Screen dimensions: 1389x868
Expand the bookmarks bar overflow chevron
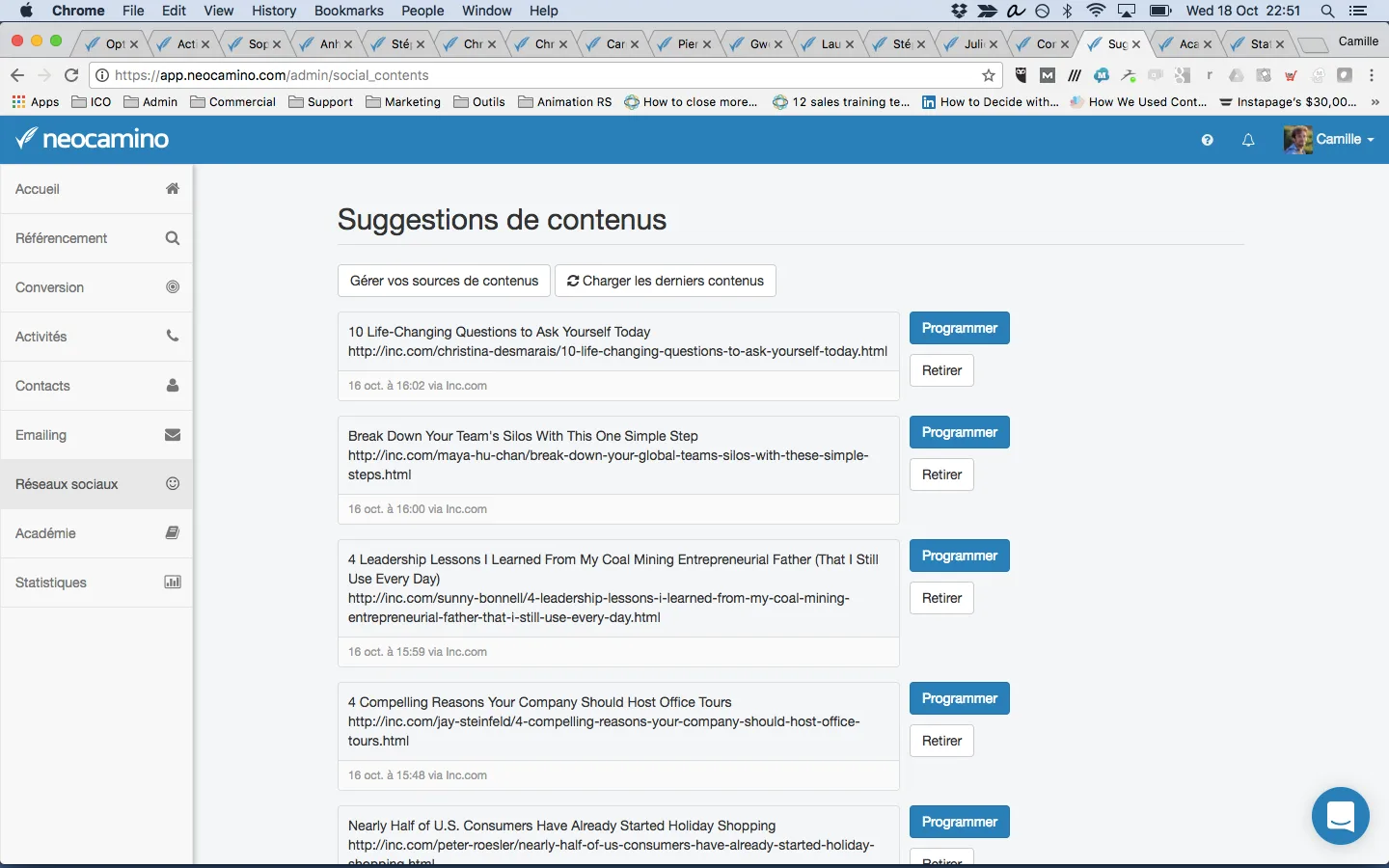1375,102
